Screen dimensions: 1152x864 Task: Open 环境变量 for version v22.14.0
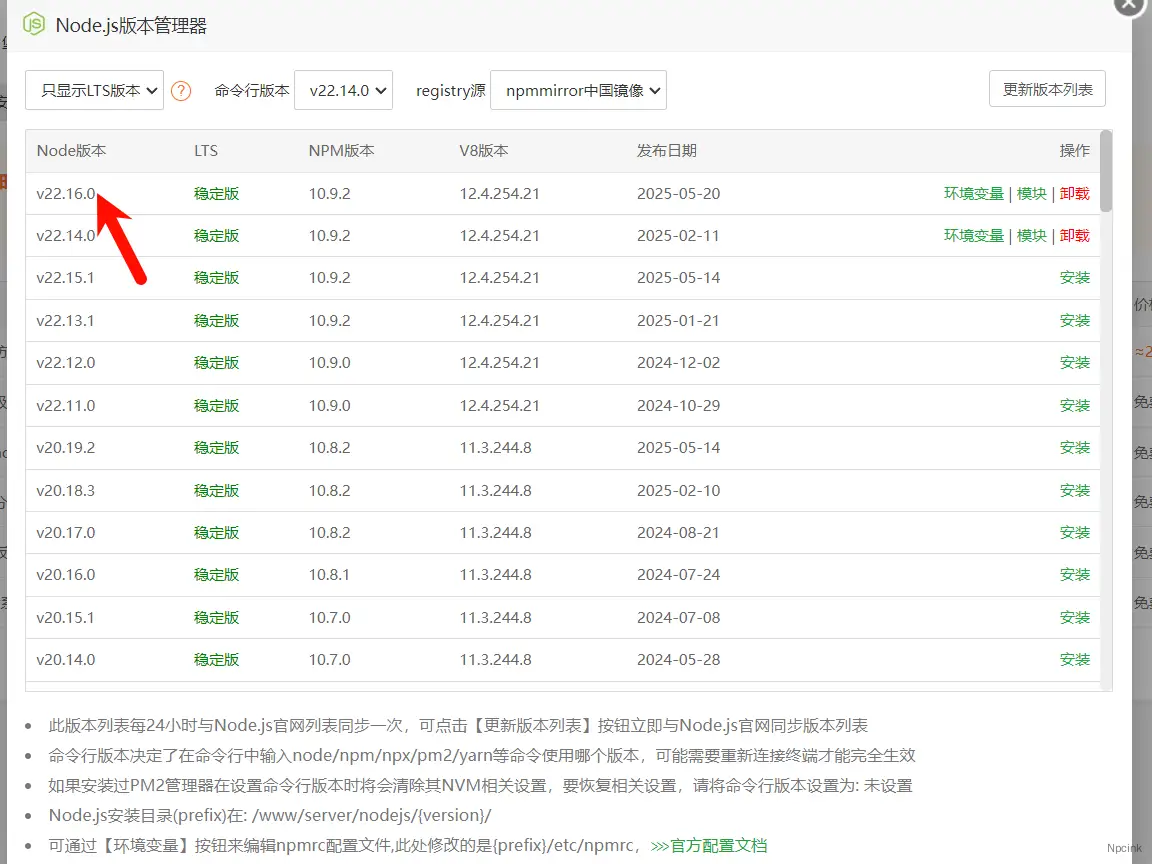coord(973,235)
